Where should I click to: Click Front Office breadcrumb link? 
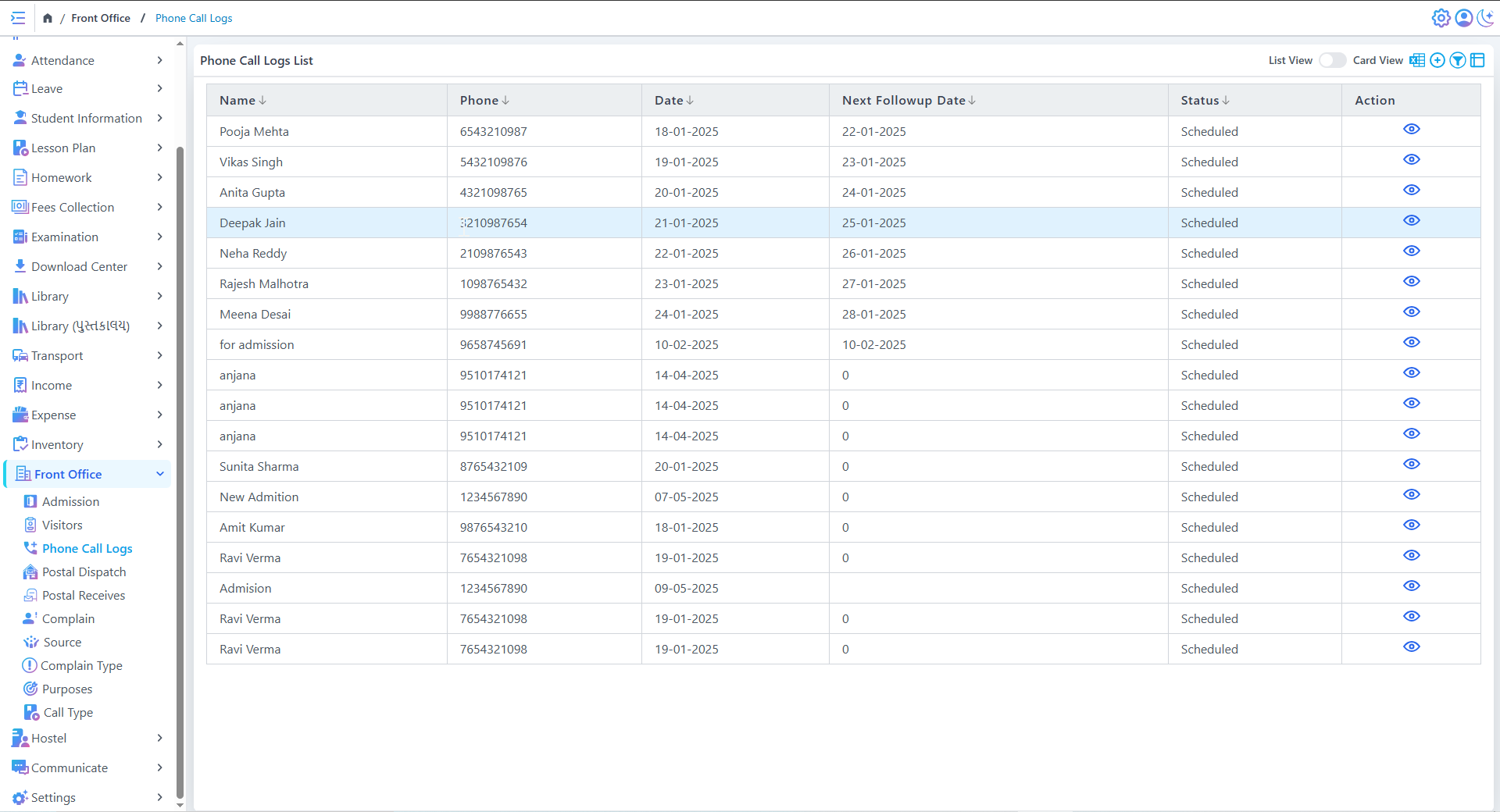point(101,18)
